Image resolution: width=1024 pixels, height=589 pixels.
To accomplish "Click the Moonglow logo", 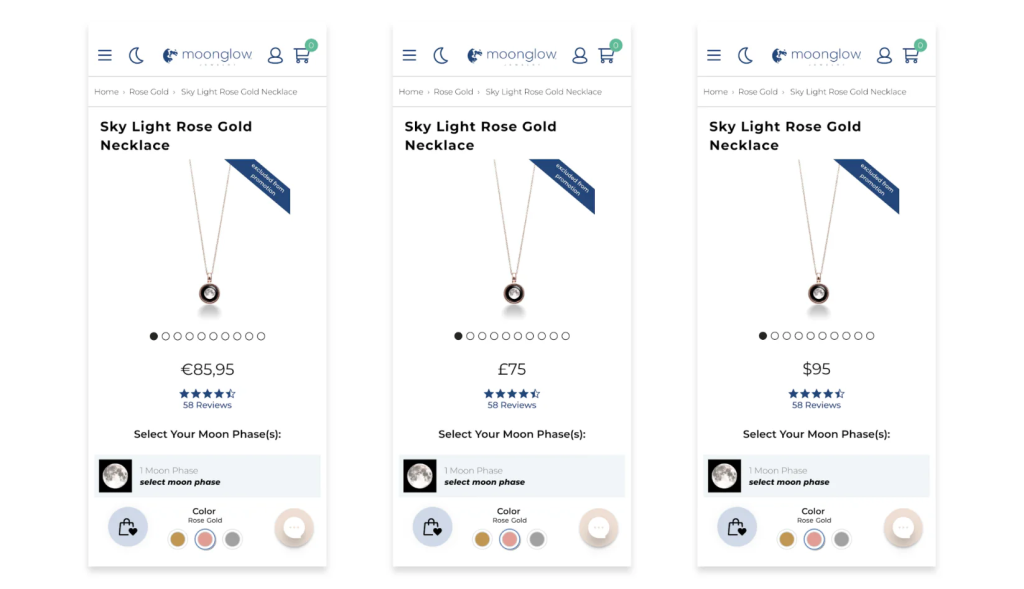I will pyautogui.click(x=207, y=55).
